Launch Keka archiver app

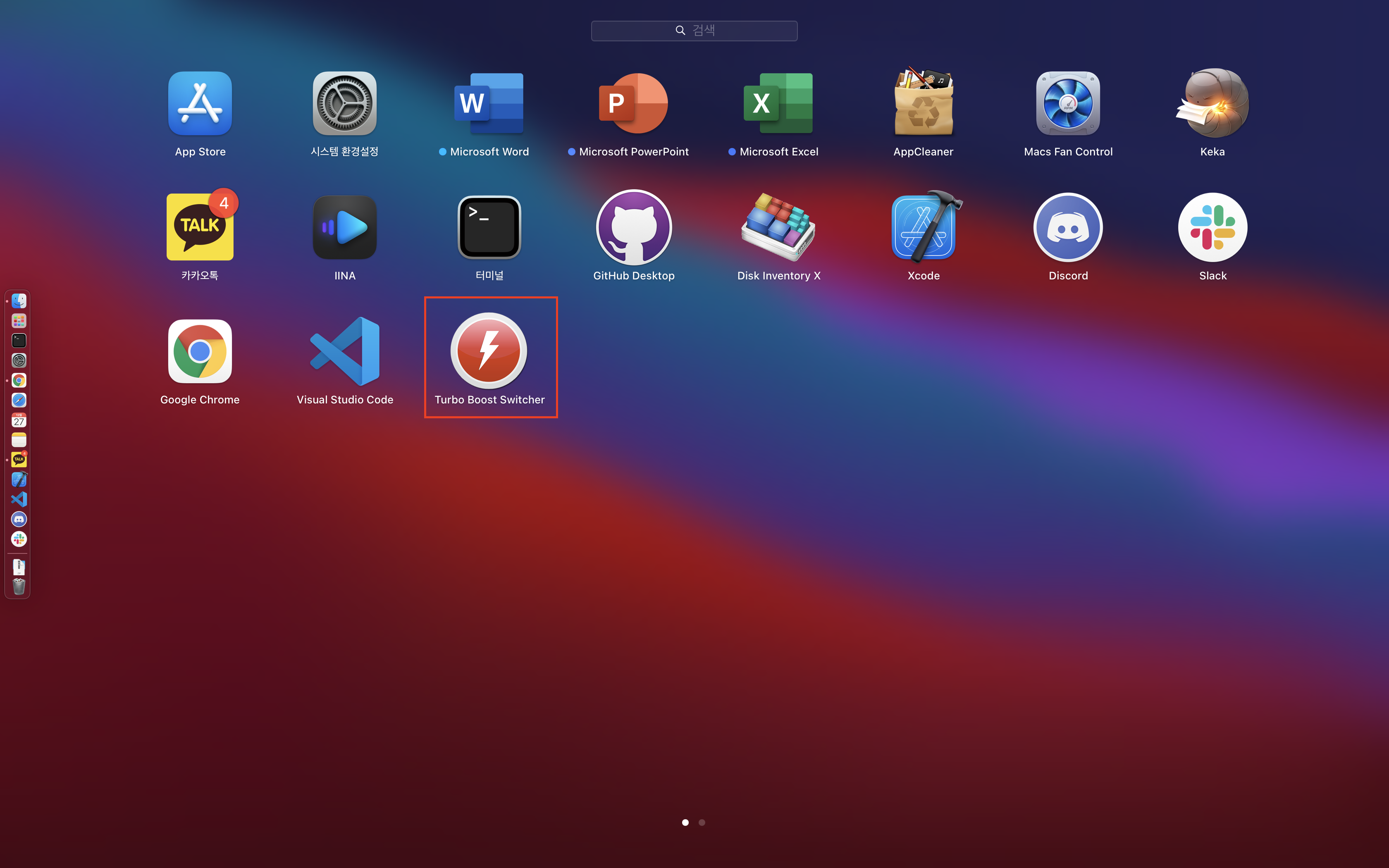[1212, 104]
